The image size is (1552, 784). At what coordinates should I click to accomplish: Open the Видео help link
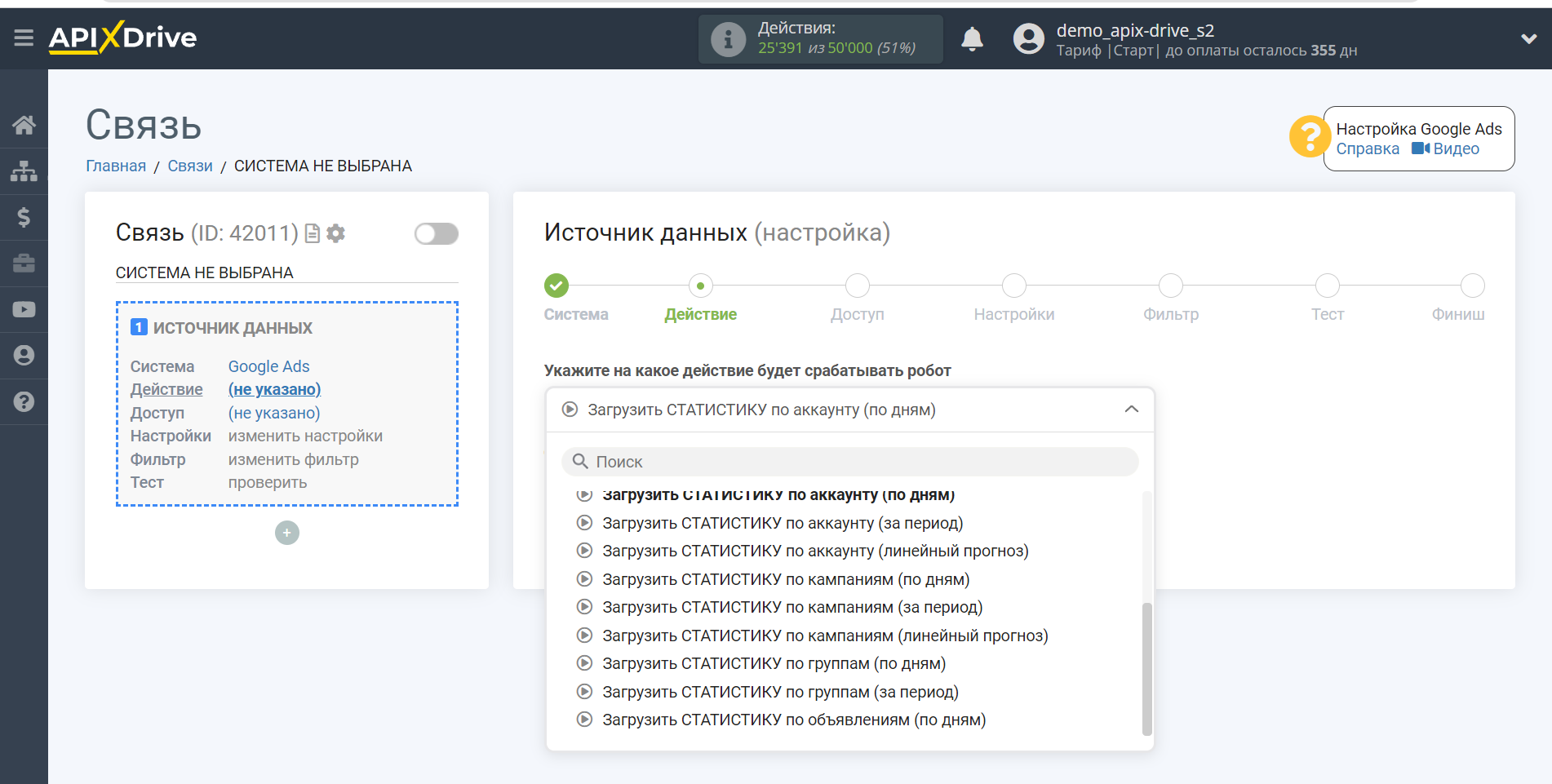1446,148
